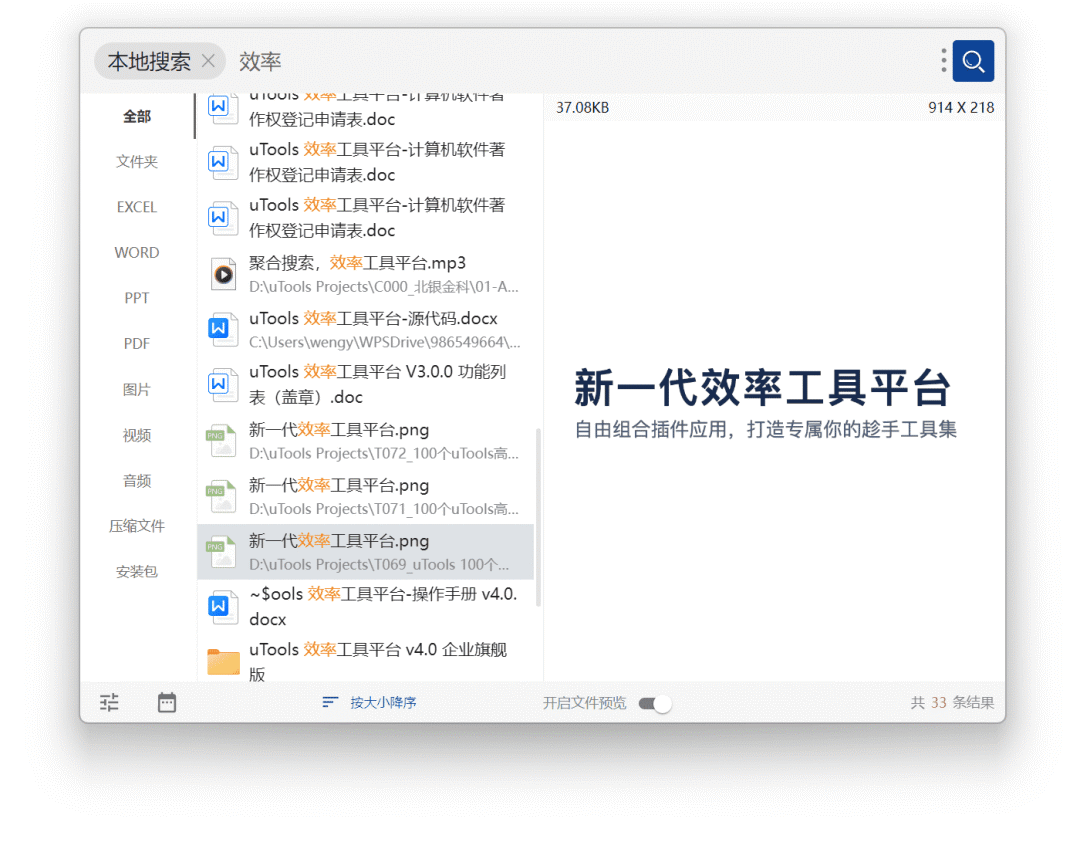Open the calendar date filter icon
Viewport: 1080px width, 849px height.
167,702
